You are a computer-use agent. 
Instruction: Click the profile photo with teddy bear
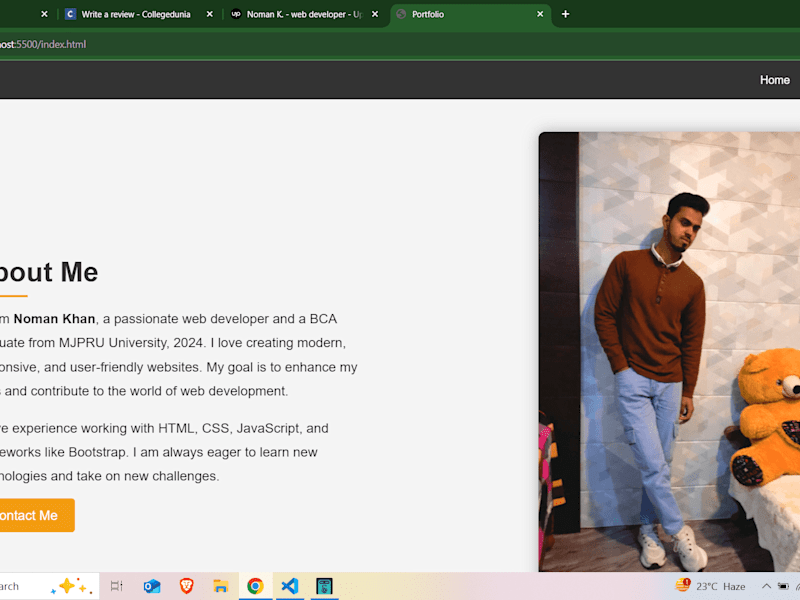(669, 352)
